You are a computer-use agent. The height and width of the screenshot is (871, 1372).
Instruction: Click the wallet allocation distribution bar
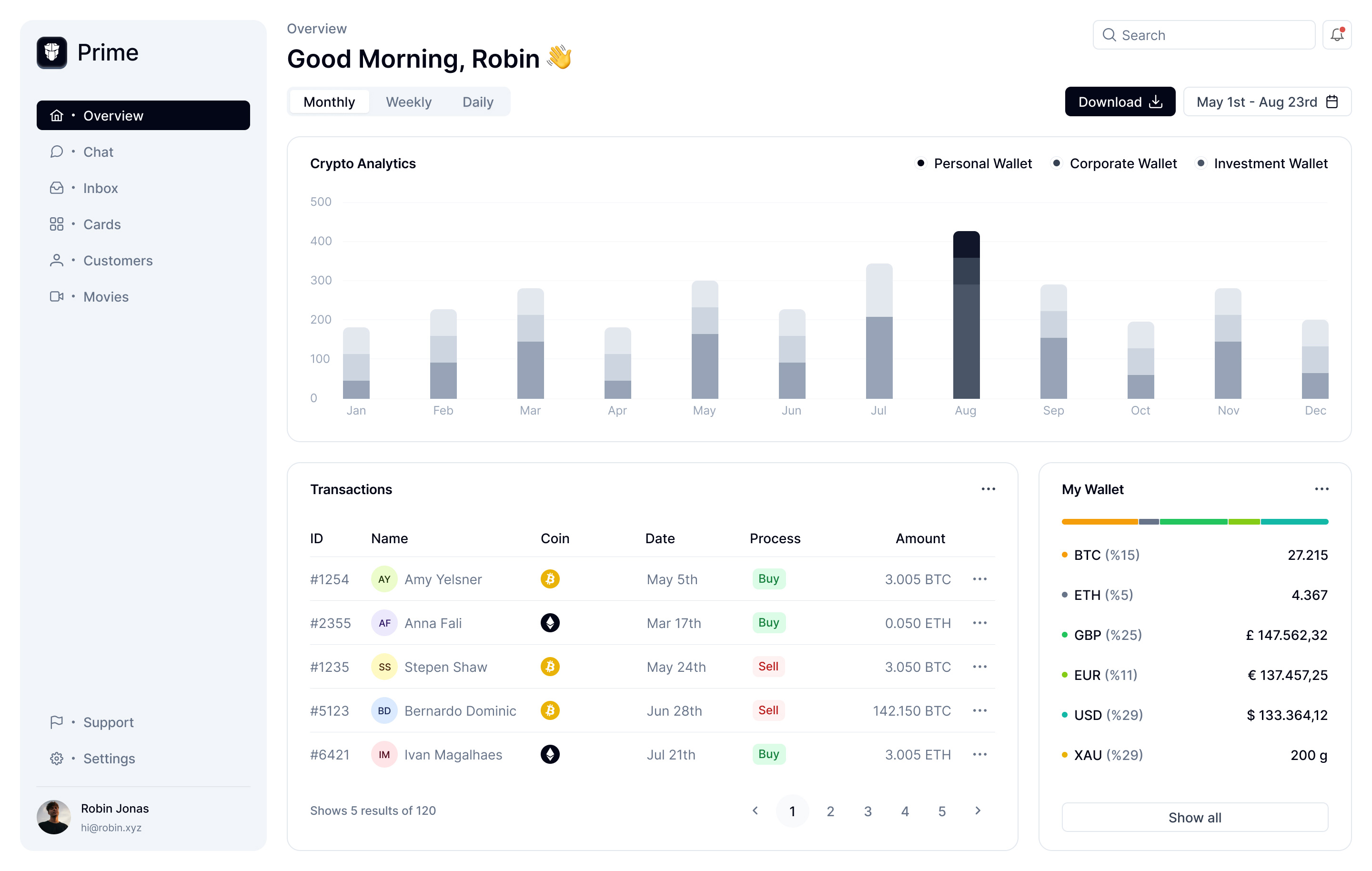tap(1195, 521)
